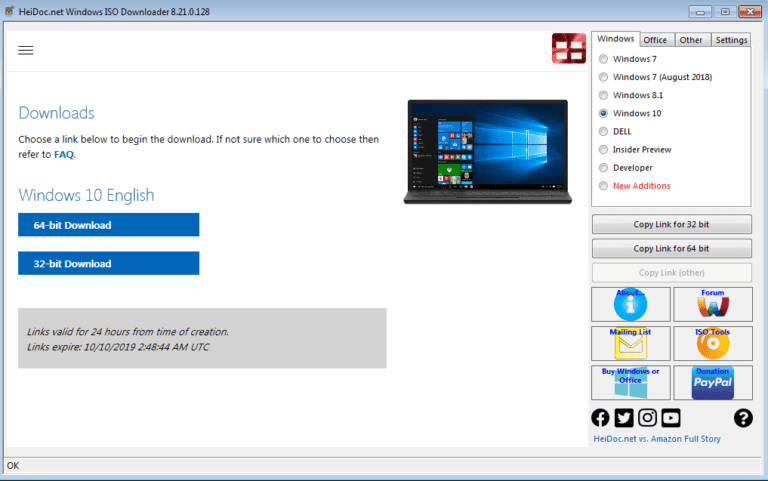Select the New Additions radio option
768x481 pixels.
click(635, 186)
